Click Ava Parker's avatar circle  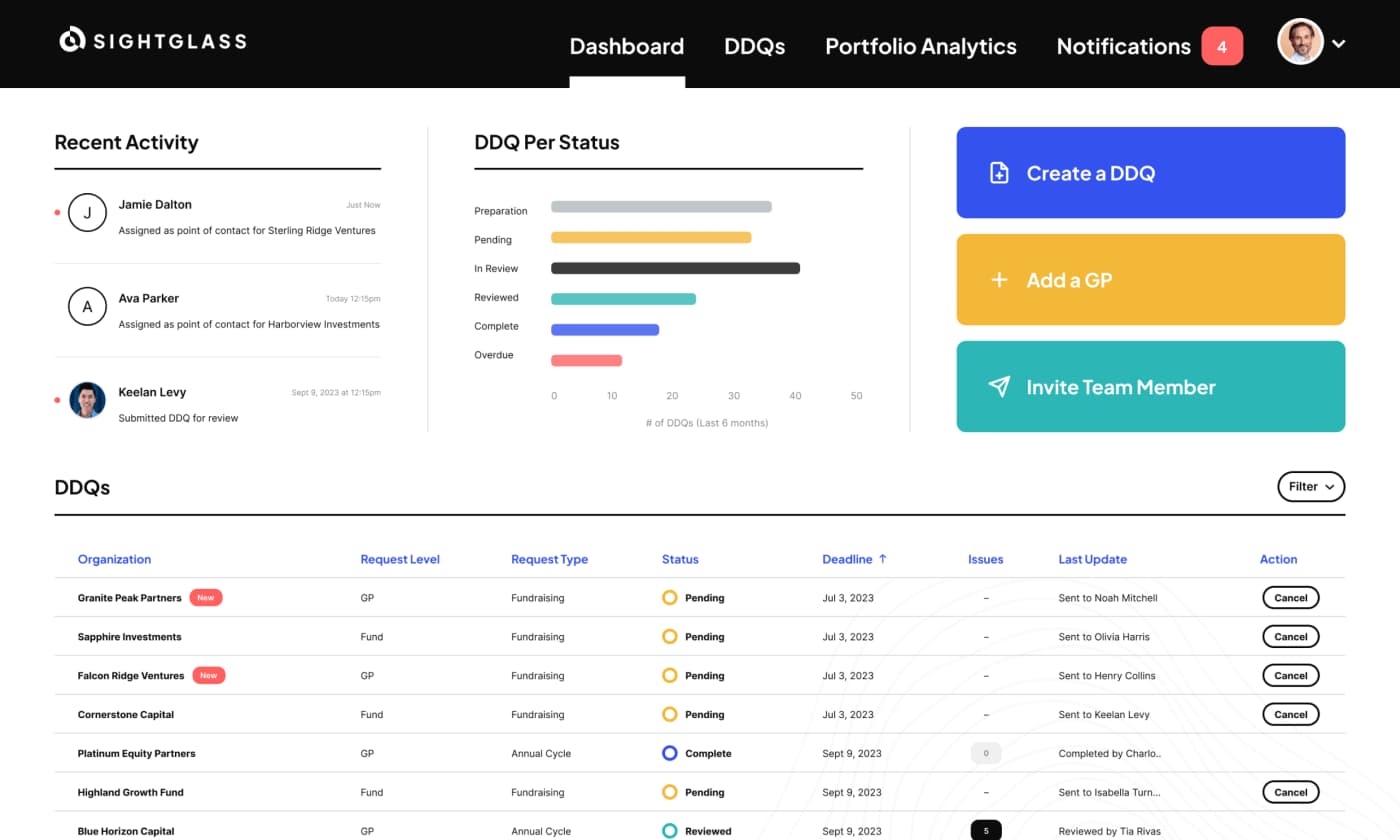[87, 307]
